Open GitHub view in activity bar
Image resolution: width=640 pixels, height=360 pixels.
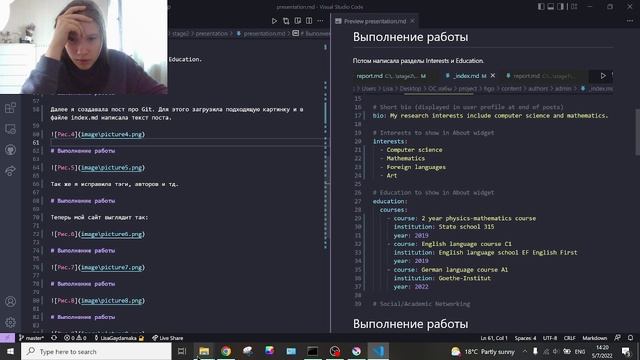pyautogui.click(x=10, y=150)
